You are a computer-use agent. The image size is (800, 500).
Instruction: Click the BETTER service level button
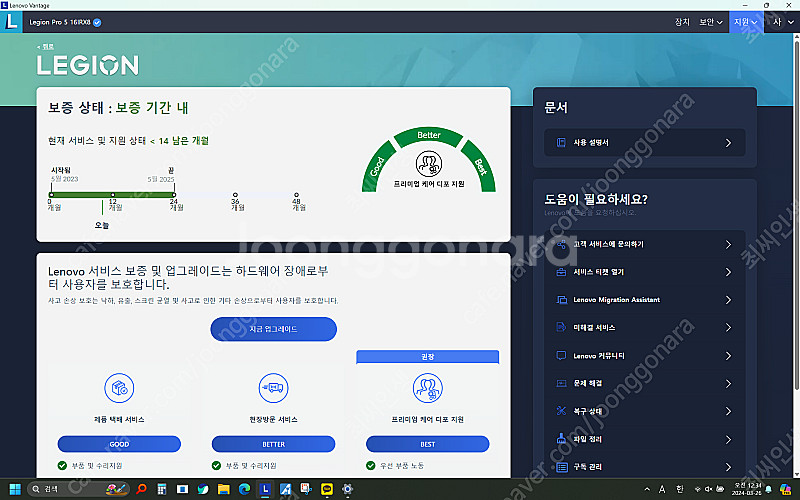click(273, 444)
